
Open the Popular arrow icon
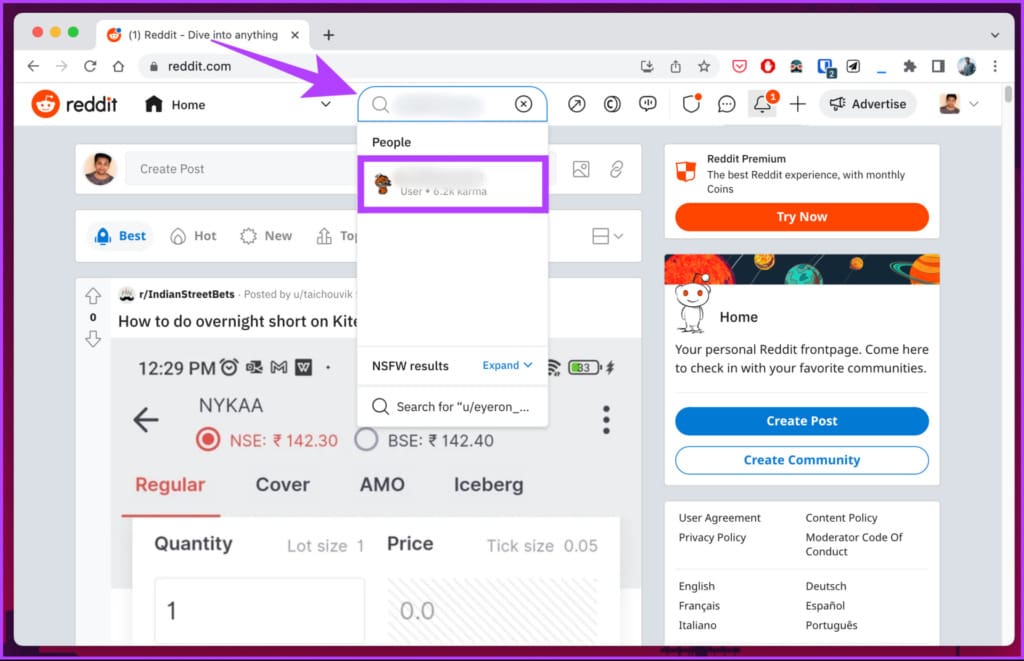point(577,104)
